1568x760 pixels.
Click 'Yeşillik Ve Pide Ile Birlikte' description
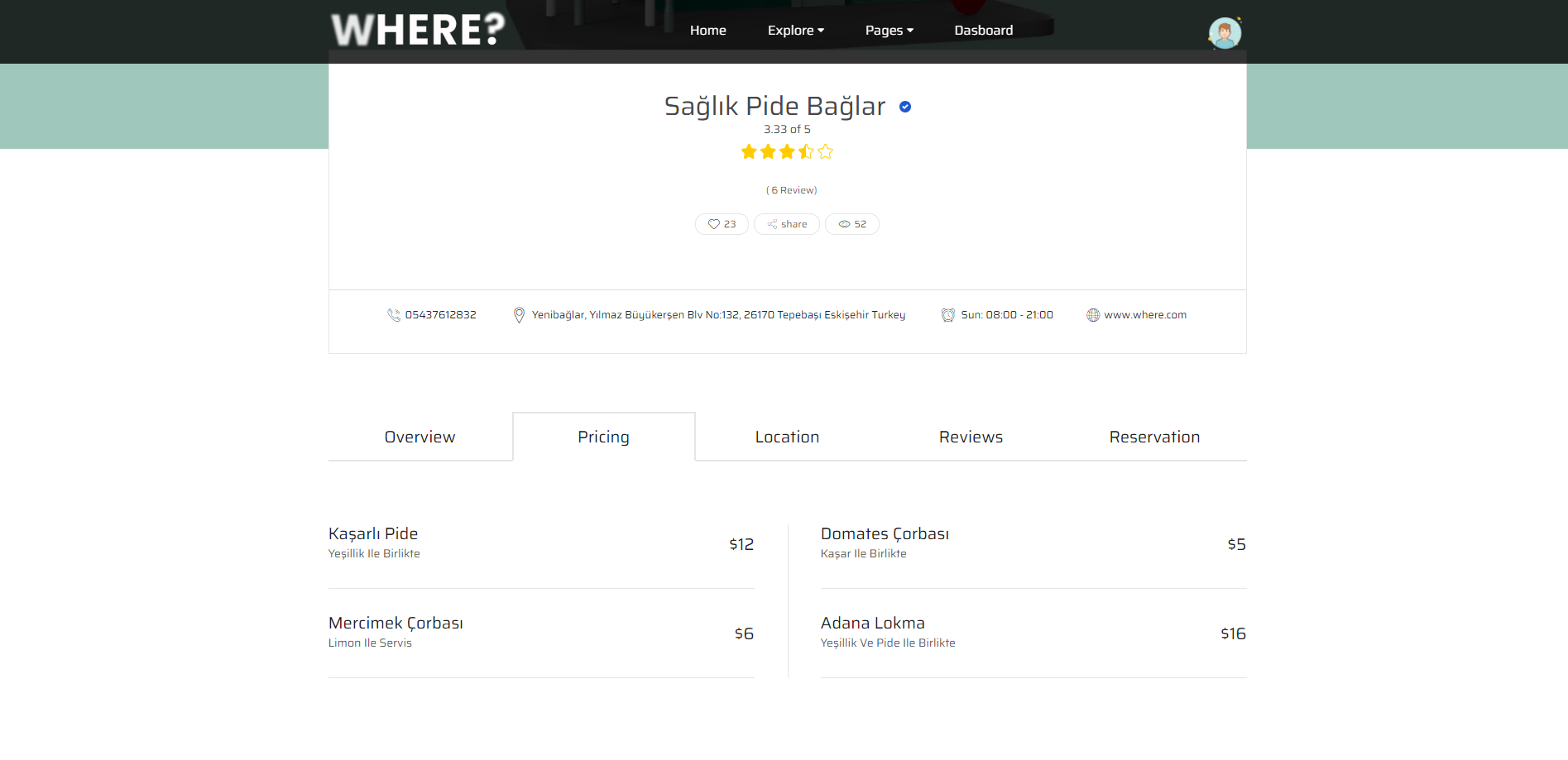tap(888, 643)
